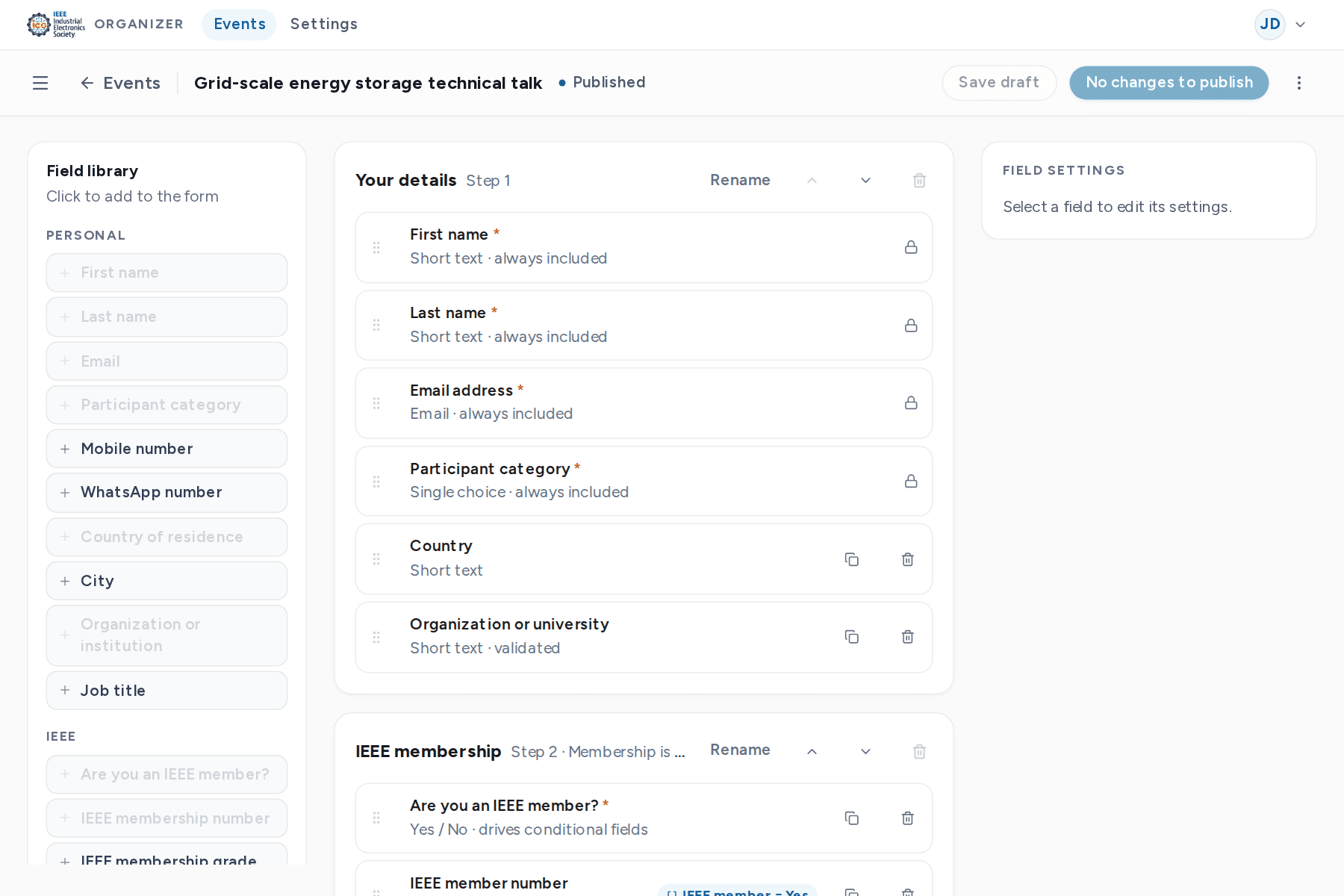Click the ORGANIZER brand text
1344x896 pixels.
tap(139, 25)
